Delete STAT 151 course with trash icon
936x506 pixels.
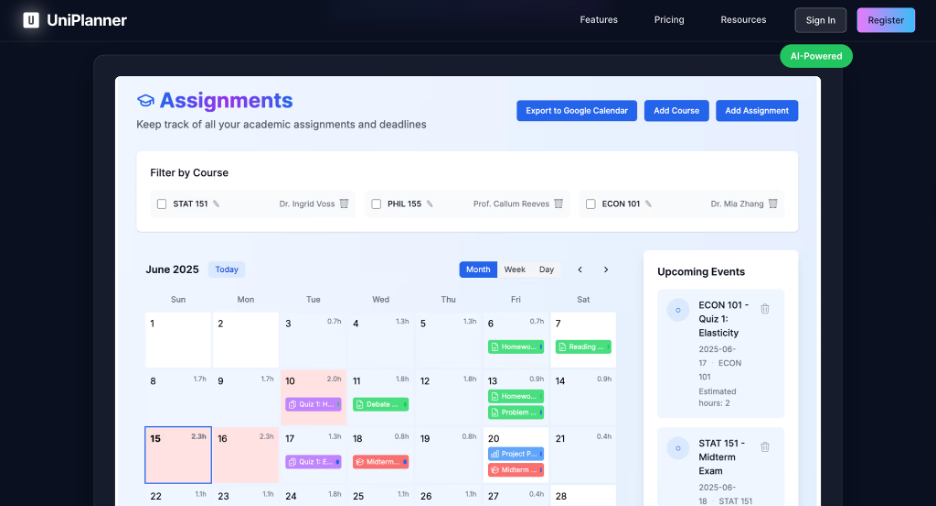(344, 203)
